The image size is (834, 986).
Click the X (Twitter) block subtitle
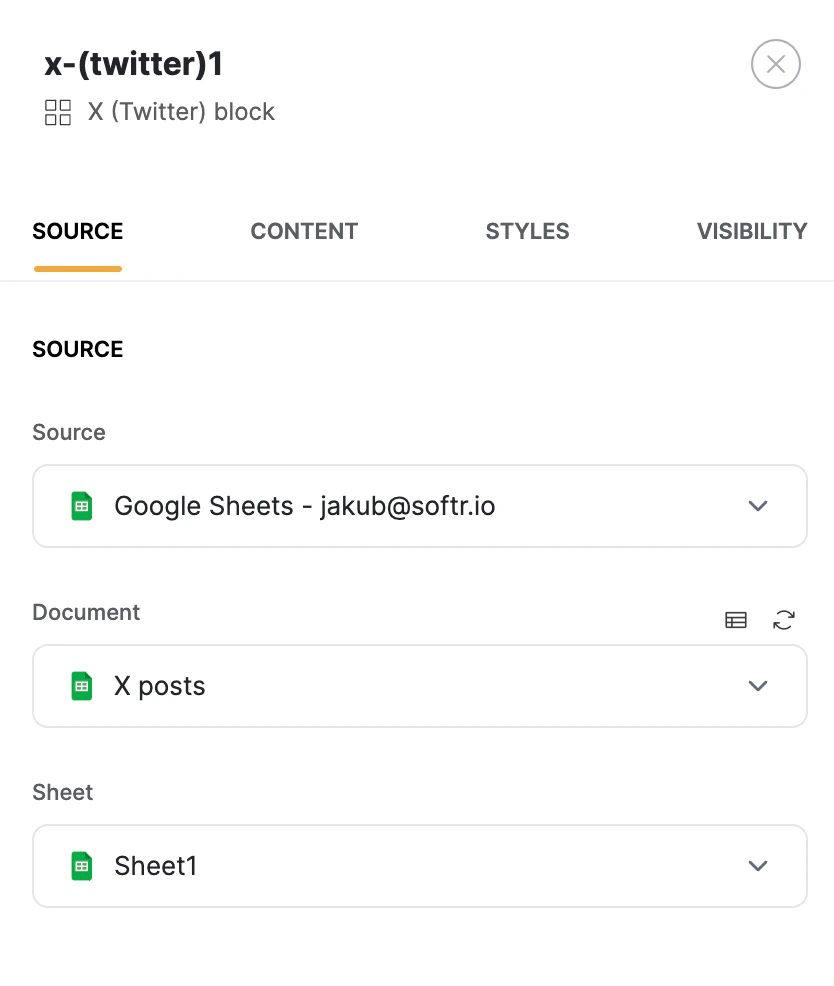181,113
